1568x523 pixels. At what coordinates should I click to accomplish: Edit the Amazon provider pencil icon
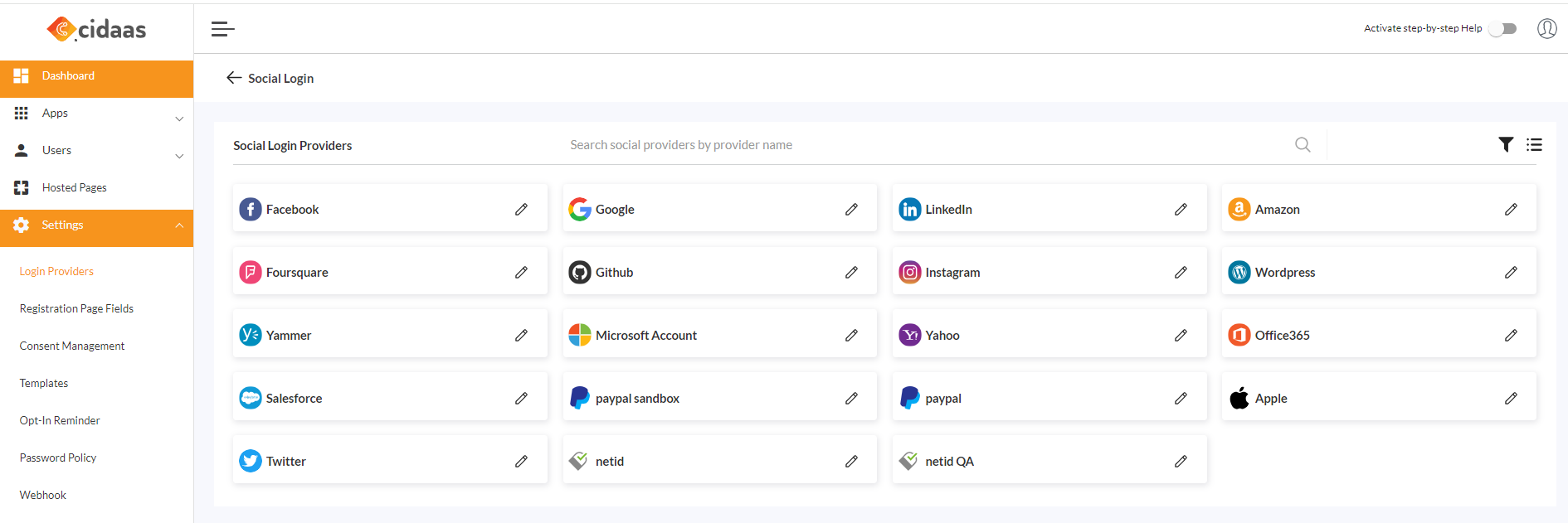point(1511,209)
